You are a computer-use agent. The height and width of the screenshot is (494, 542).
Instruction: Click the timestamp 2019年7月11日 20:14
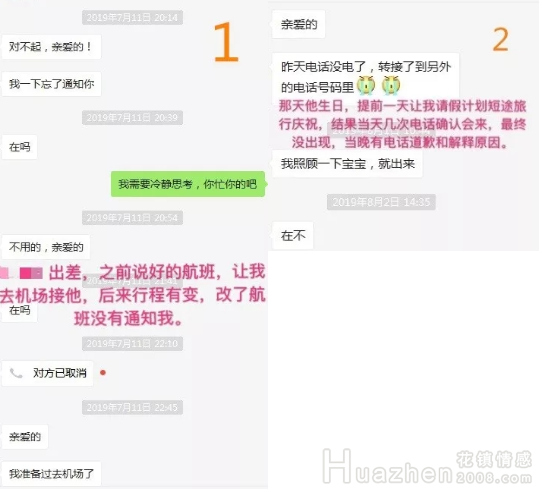(x=132, y=17)
